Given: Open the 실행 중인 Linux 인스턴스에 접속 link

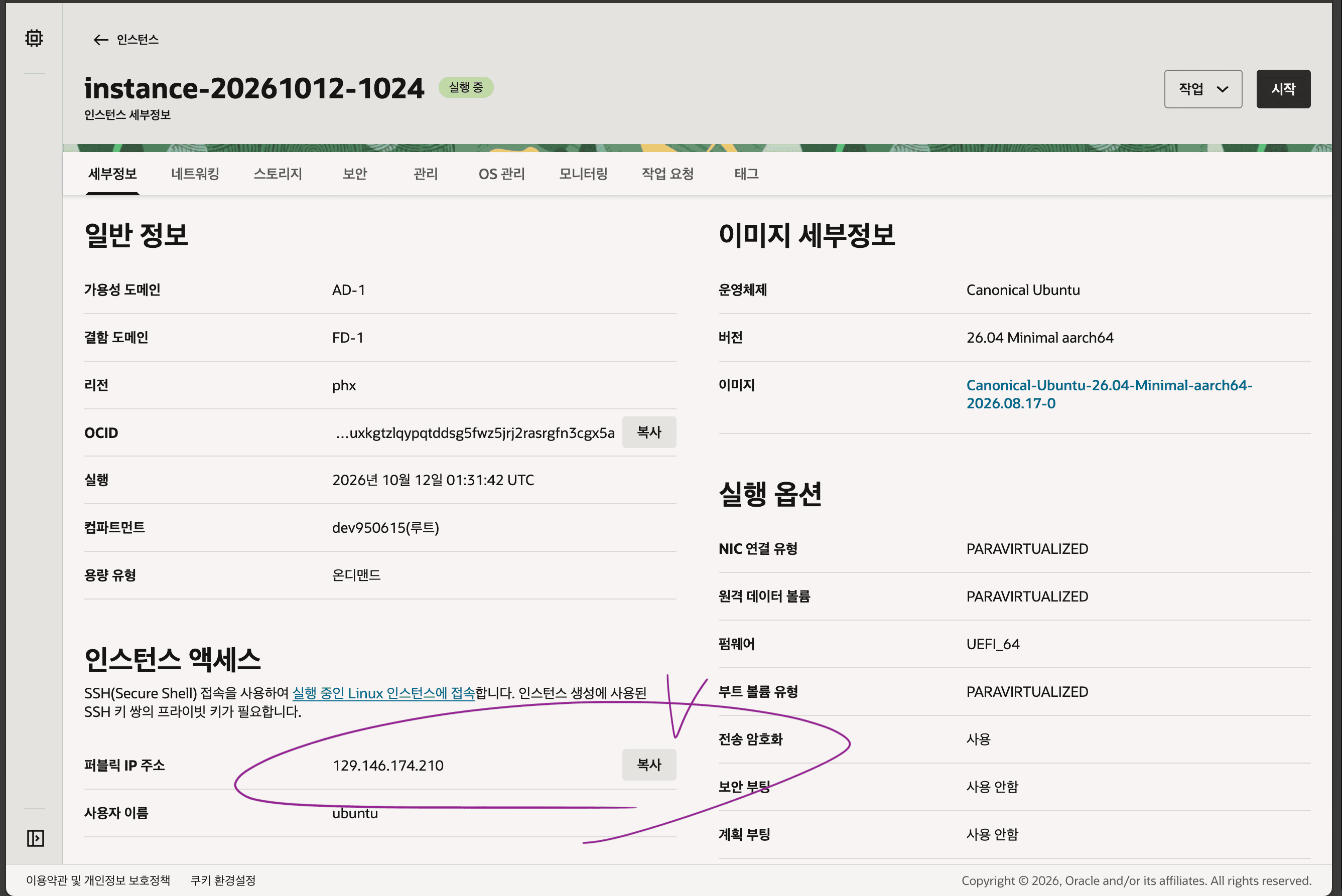Looking at the screenshot, I should (x=383, y=693).
